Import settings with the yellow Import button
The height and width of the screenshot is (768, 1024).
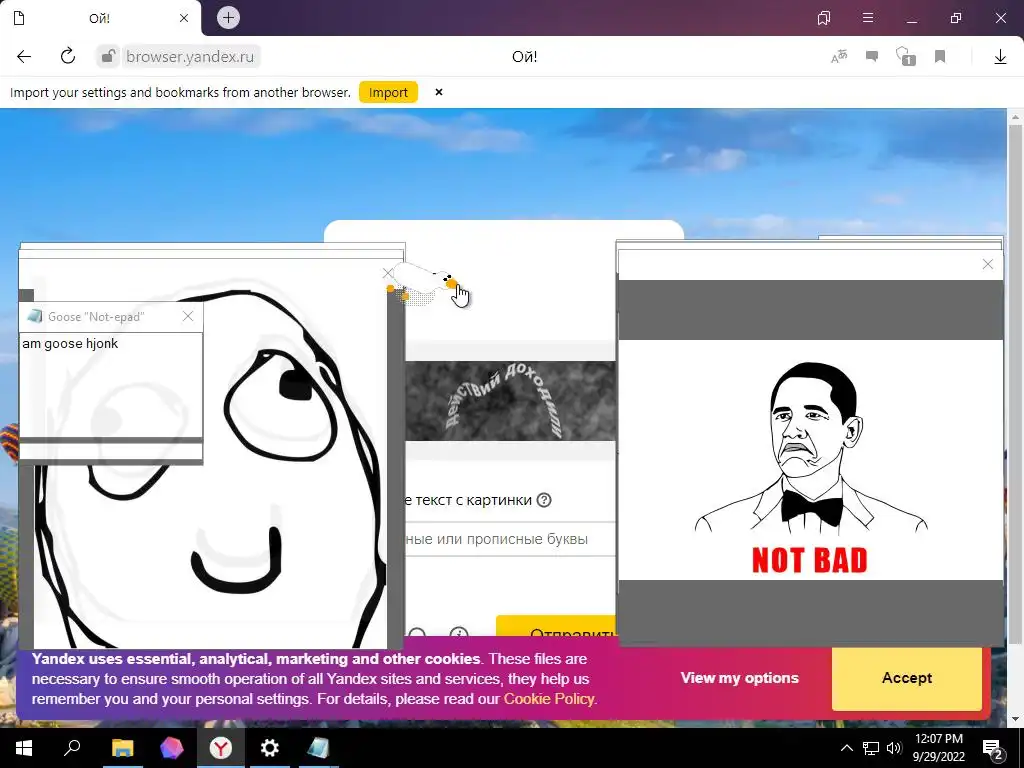coord(388,93)
